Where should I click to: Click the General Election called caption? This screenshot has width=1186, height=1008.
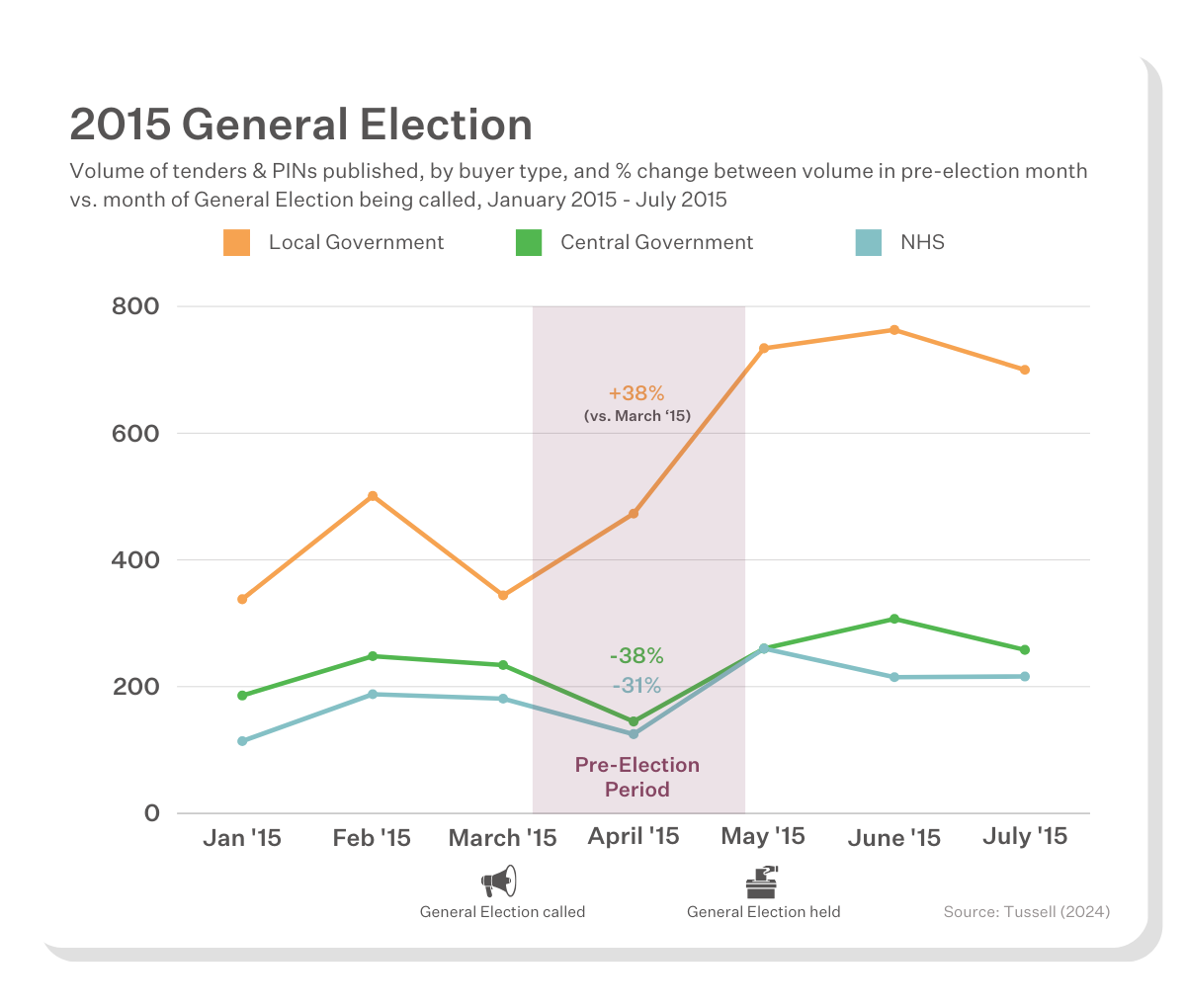point(502,912)
